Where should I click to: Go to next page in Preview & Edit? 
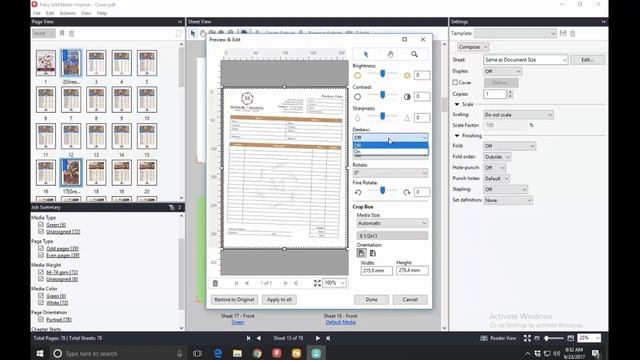[x=285, y=283]
